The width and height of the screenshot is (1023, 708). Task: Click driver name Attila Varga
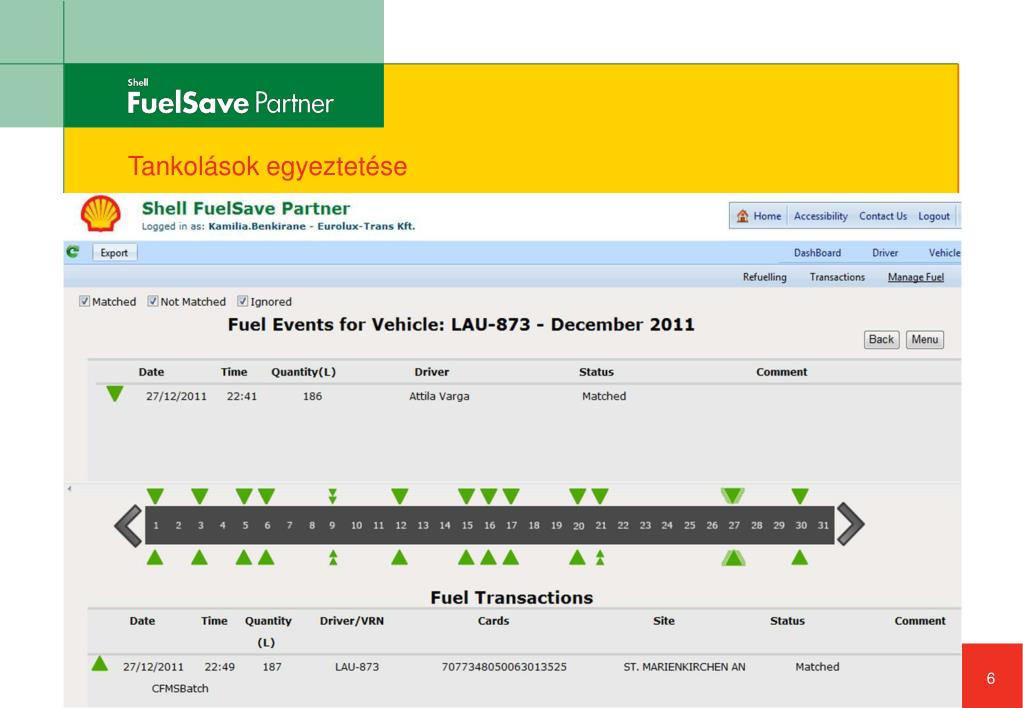click(439, 396)
